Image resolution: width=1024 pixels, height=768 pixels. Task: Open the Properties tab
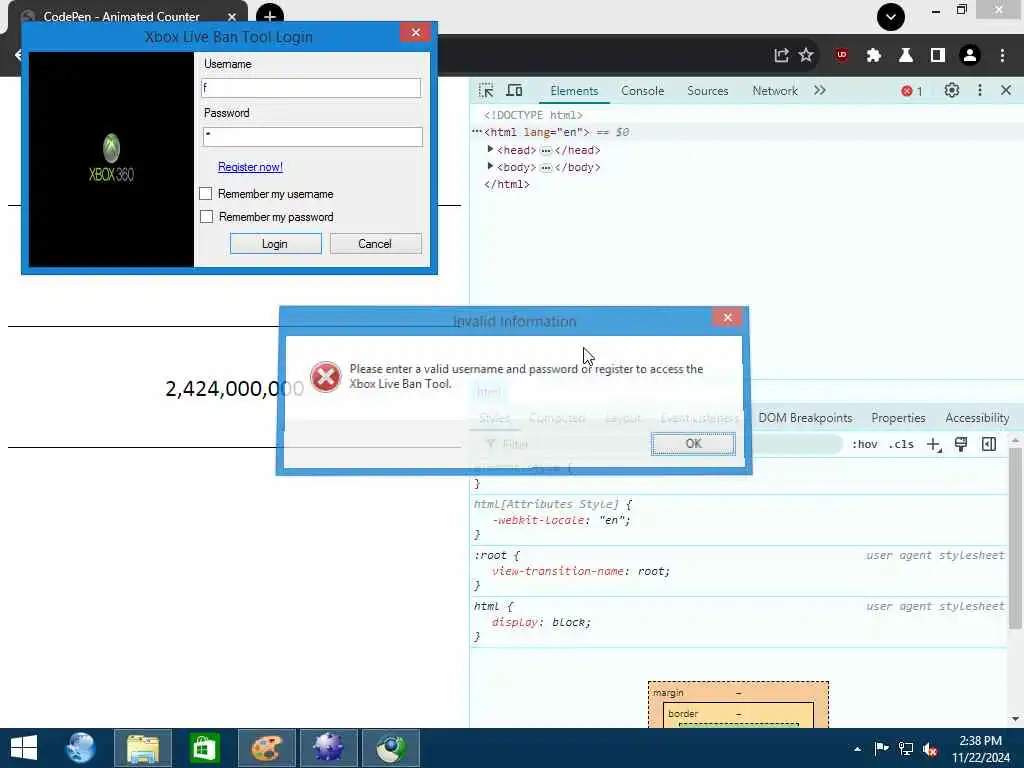click(898, 418)
